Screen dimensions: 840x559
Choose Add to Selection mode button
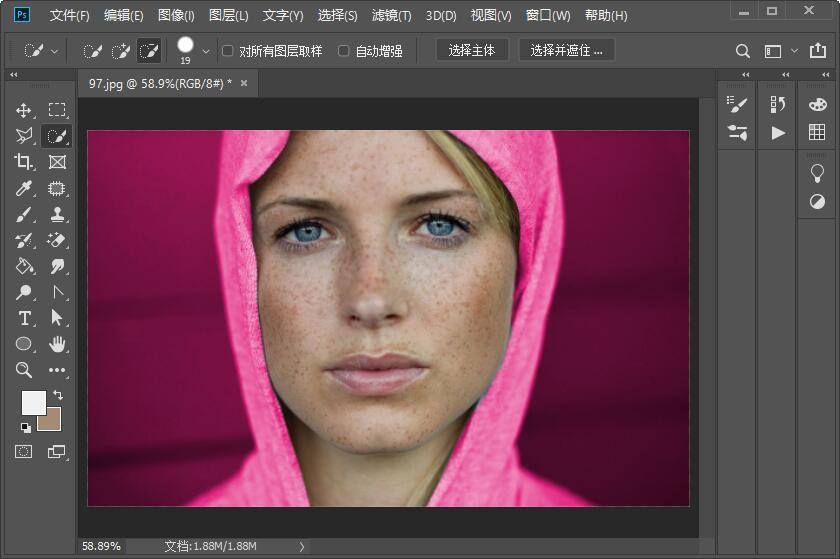(121, 51)
